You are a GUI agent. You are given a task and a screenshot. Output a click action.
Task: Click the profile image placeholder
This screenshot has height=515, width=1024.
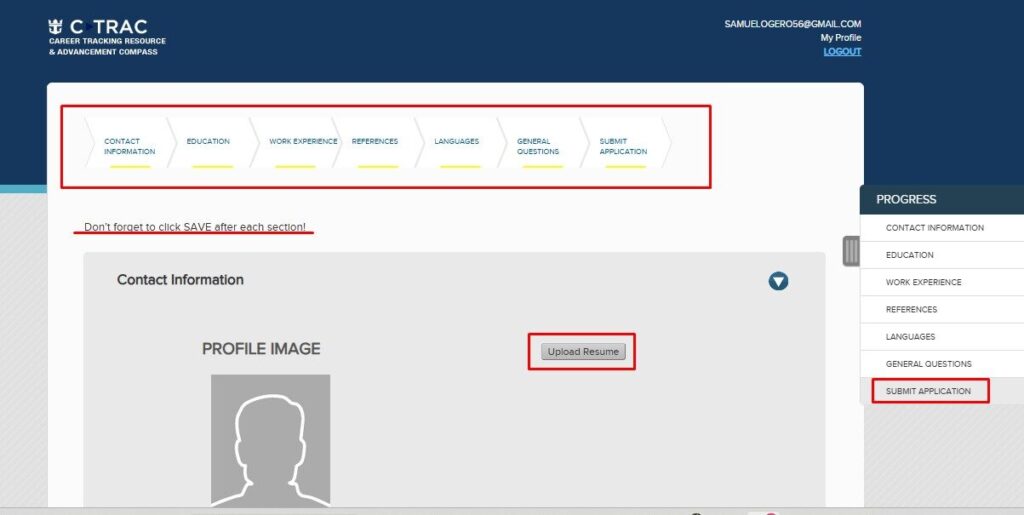270,441
